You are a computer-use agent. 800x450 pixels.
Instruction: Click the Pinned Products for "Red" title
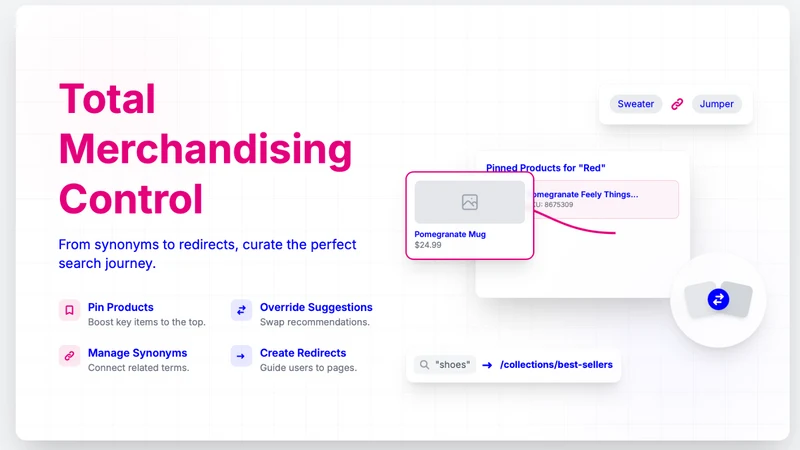545,168
